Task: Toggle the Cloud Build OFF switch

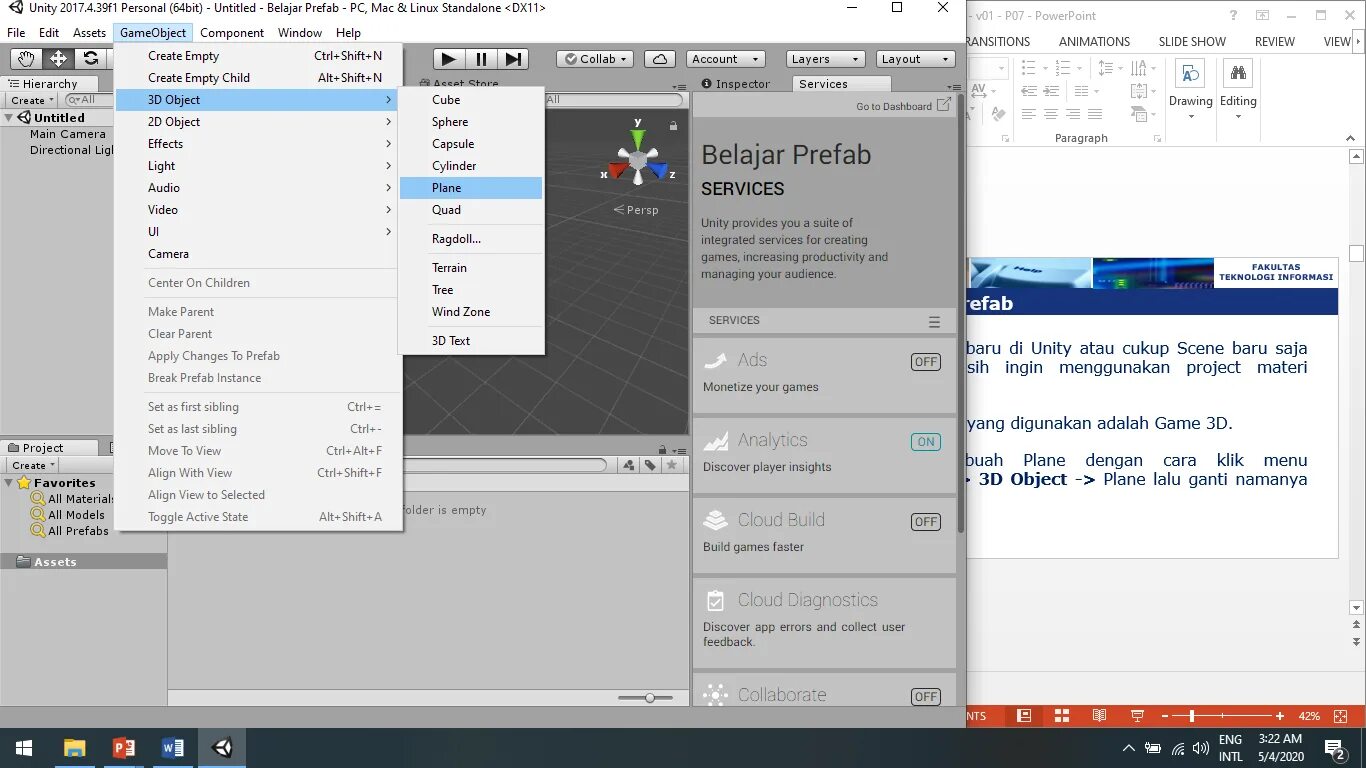Action: [926, 522]
